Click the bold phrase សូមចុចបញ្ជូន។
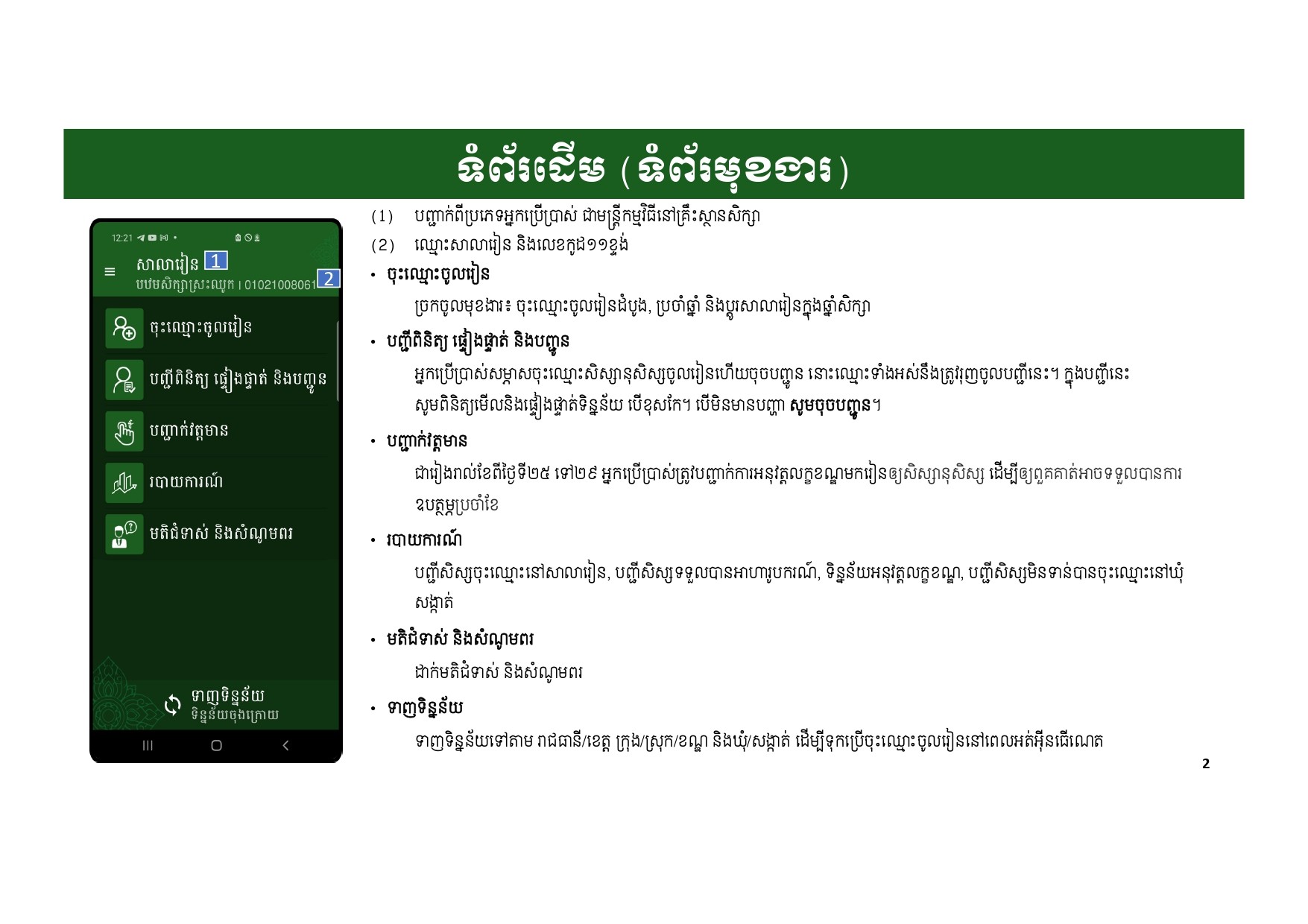1308x924 pixels. coord(835,406)
